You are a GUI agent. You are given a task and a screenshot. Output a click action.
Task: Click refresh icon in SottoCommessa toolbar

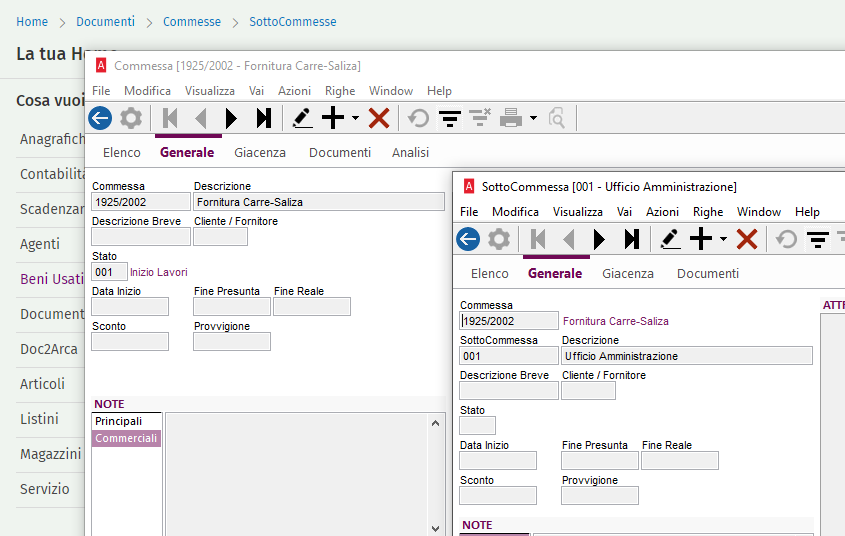pos(786,239)
